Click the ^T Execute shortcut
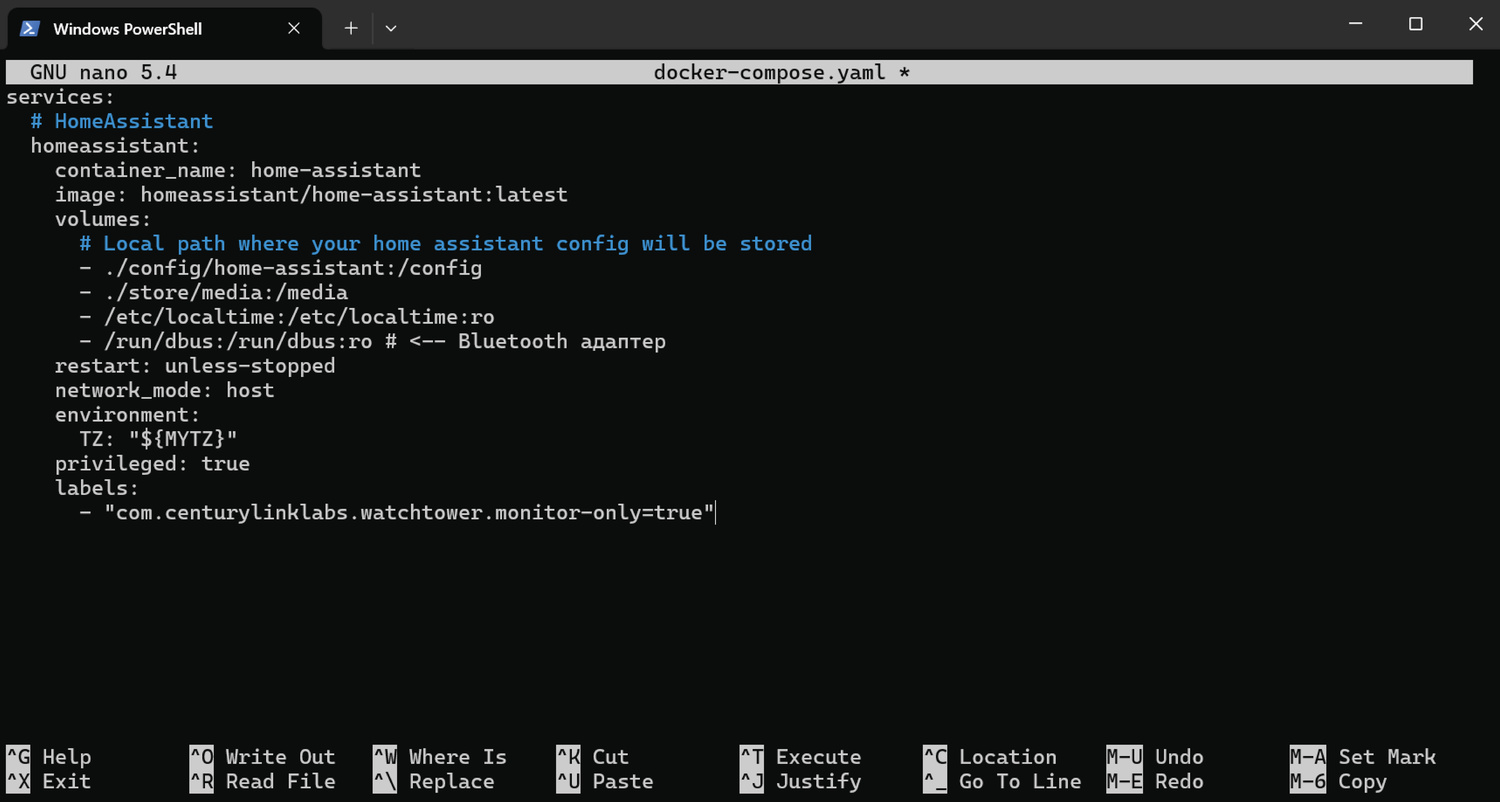This screenshot has width=1500, height=802. [x=800, y=757]
